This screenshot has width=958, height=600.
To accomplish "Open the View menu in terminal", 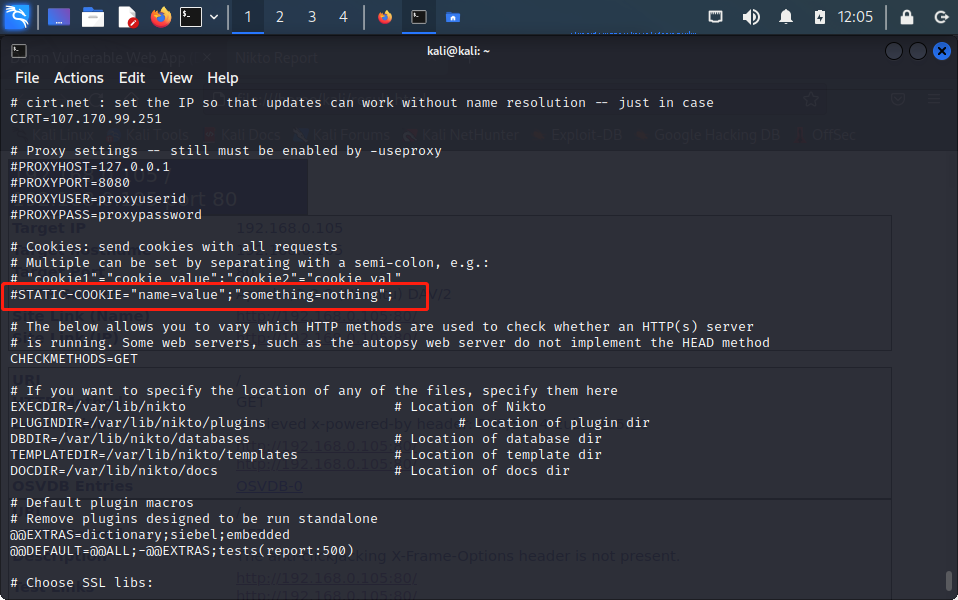I will coord(176,78).
